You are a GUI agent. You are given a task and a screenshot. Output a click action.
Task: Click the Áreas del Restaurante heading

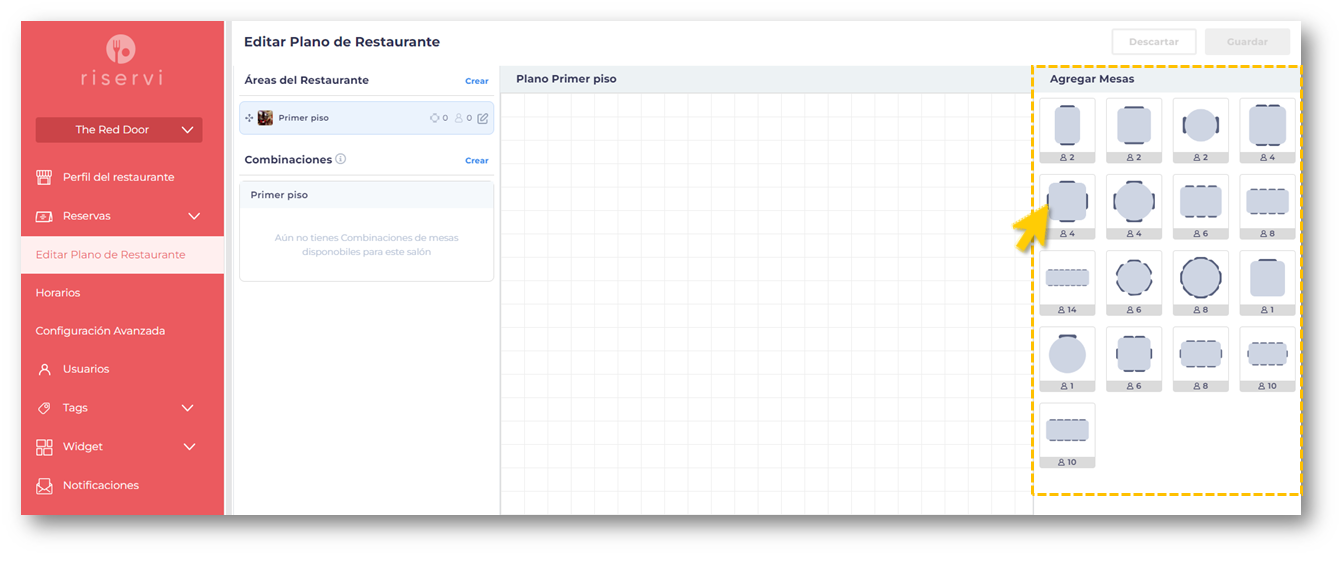point(307,80)
